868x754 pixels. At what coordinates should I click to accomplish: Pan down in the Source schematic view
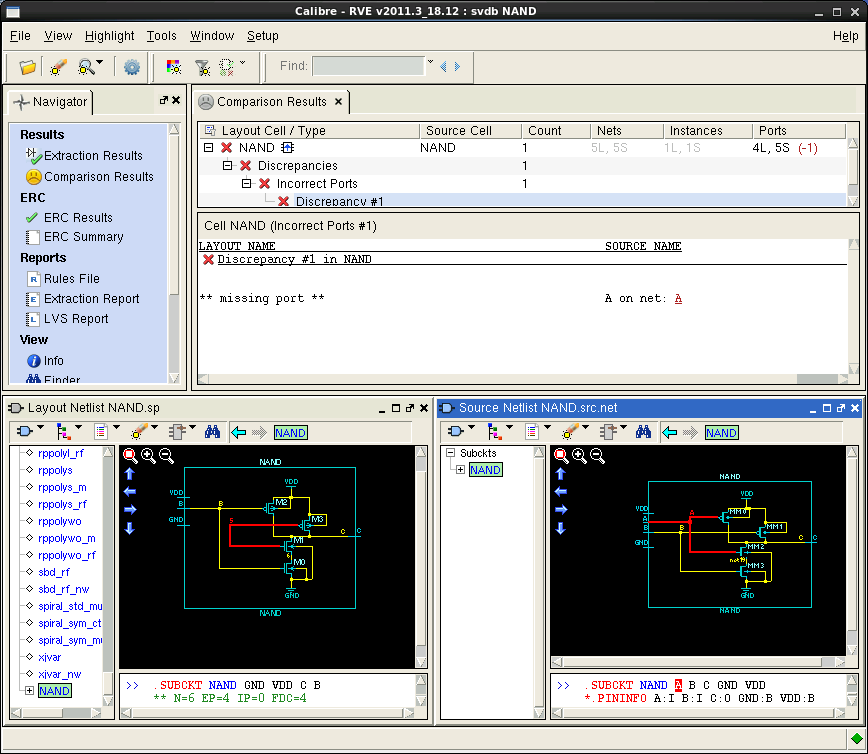click(560, 528)
